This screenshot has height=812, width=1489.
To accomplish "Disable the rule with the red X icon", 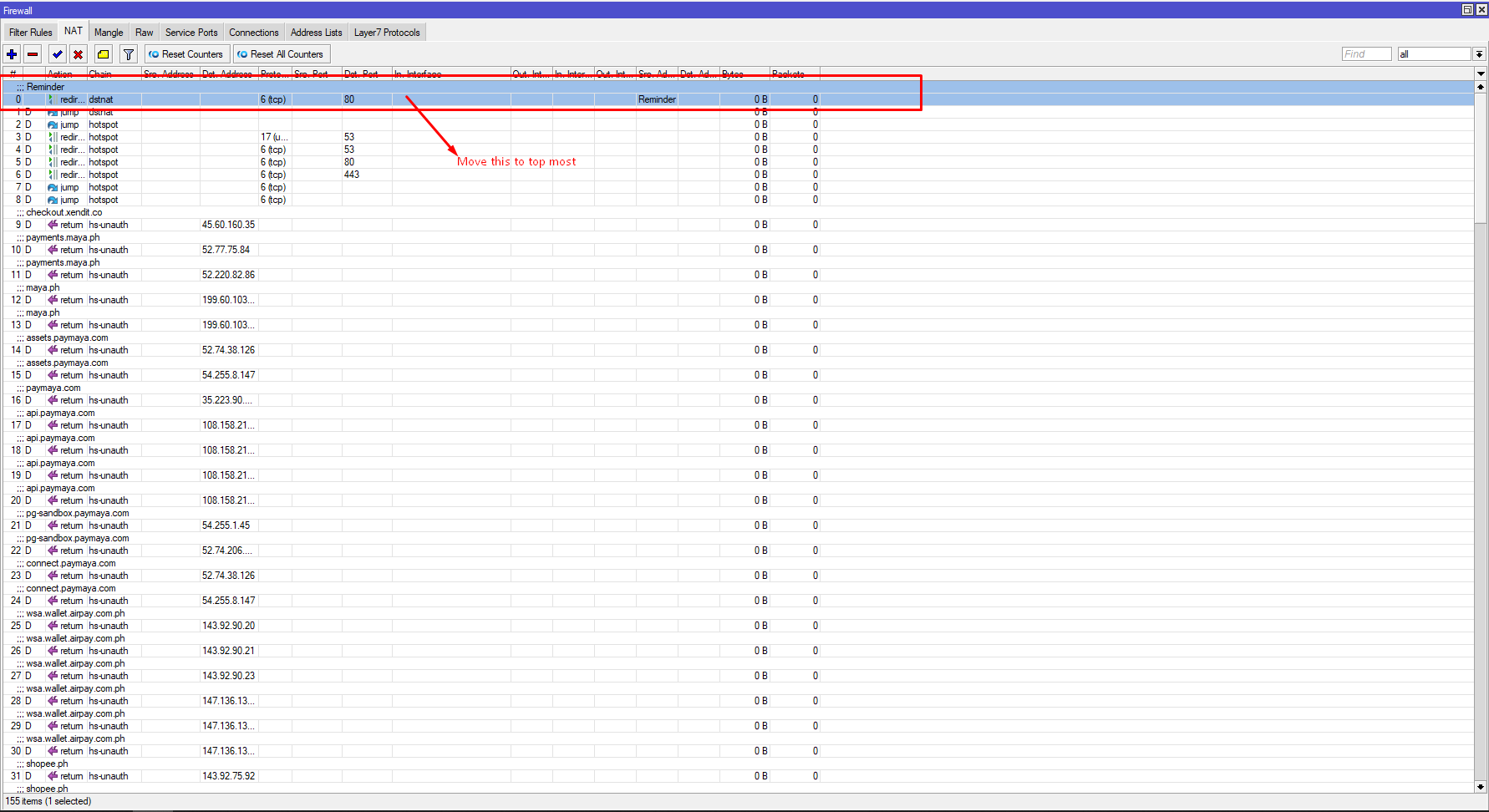I will click(78, 54).
